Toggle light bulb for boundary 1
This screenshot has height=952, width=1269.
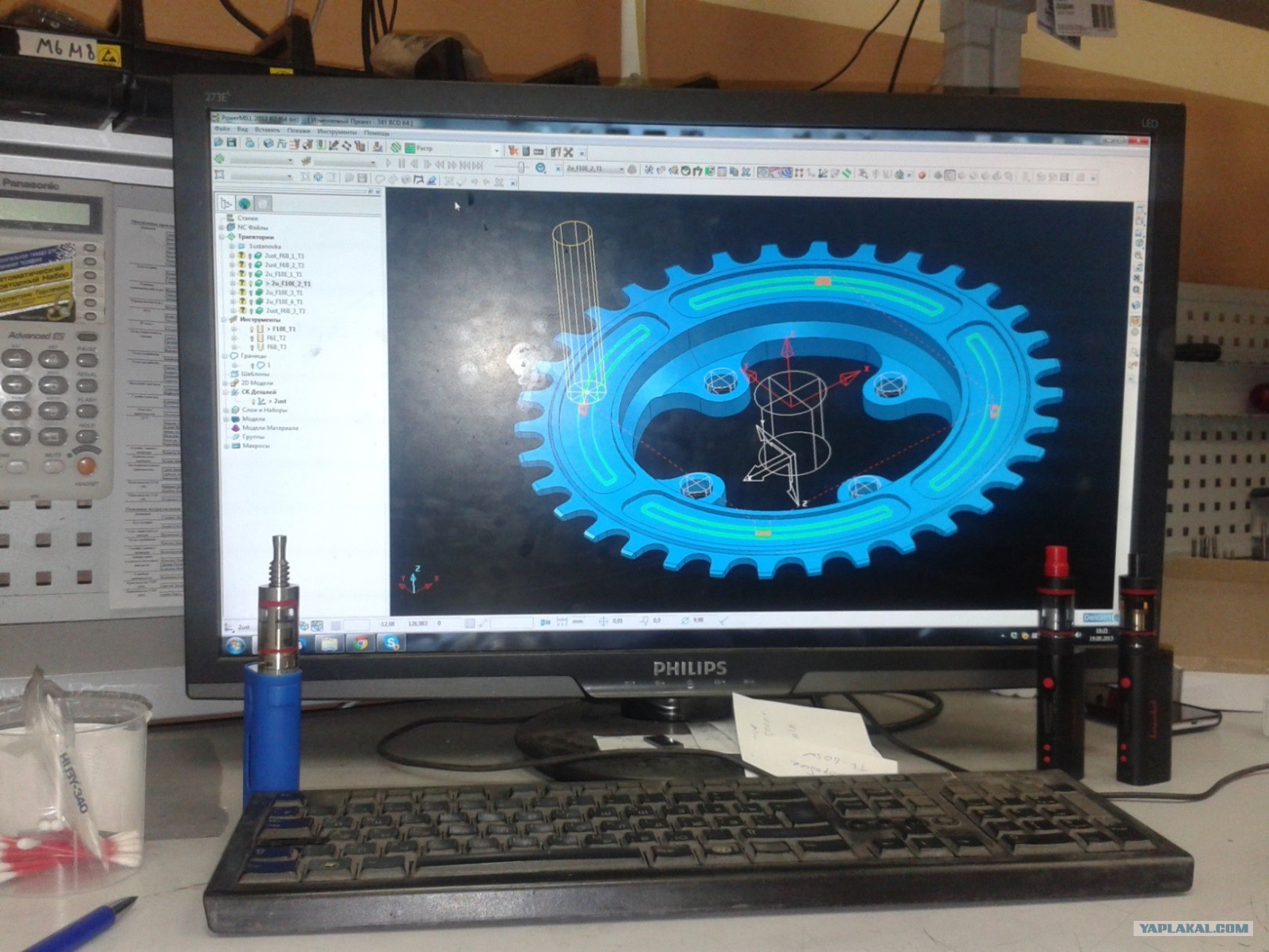point(253,365)
